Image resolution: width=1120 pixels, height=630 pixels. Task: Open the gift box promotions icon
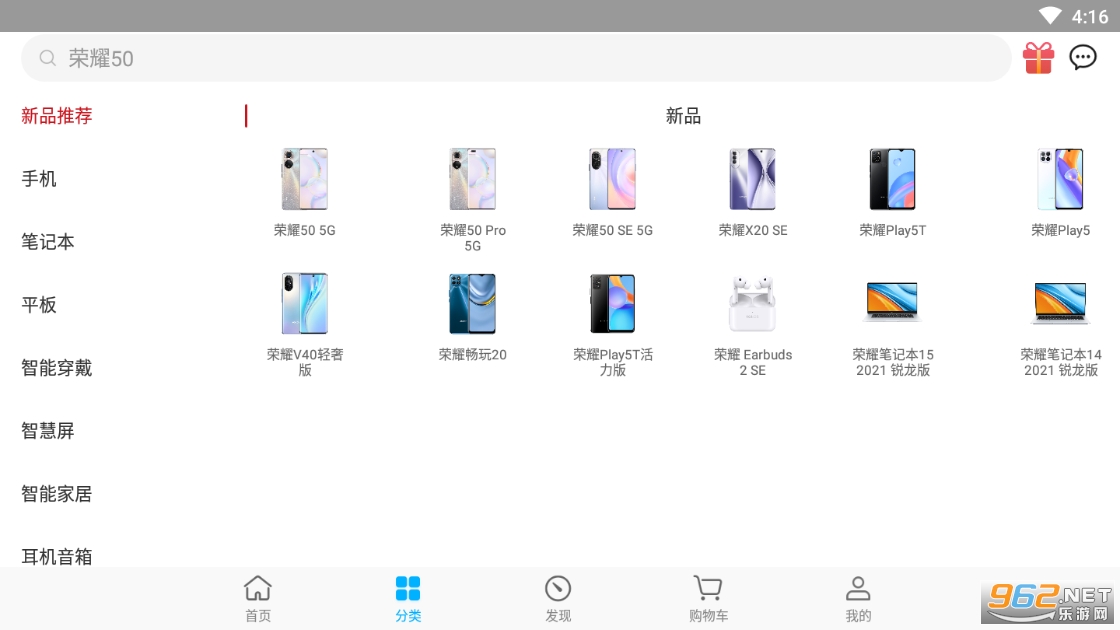pos(1038,58)
